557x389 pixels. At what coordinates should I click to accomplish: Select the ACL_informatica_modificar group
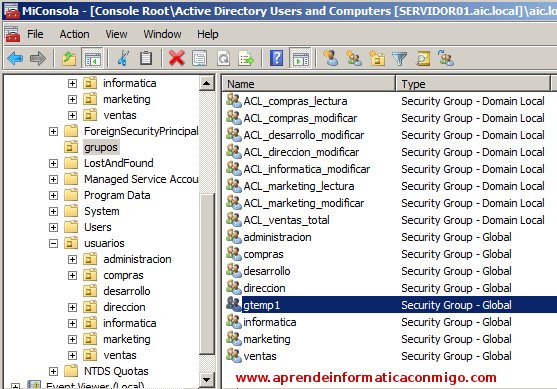pyautogui.click(x=307, y=169)
